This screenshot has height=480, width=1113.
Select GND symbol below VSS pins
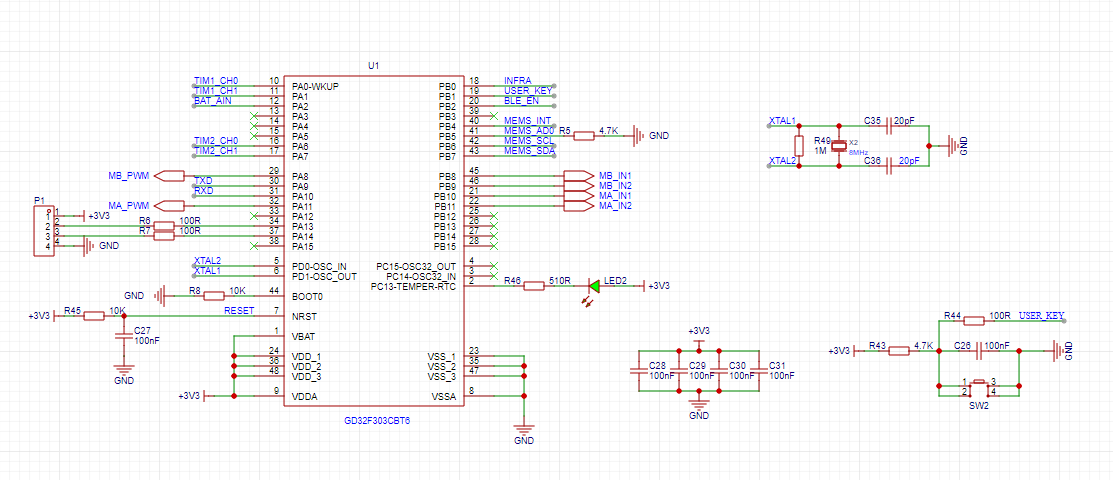pyautogui.click(x=524, y=430)
